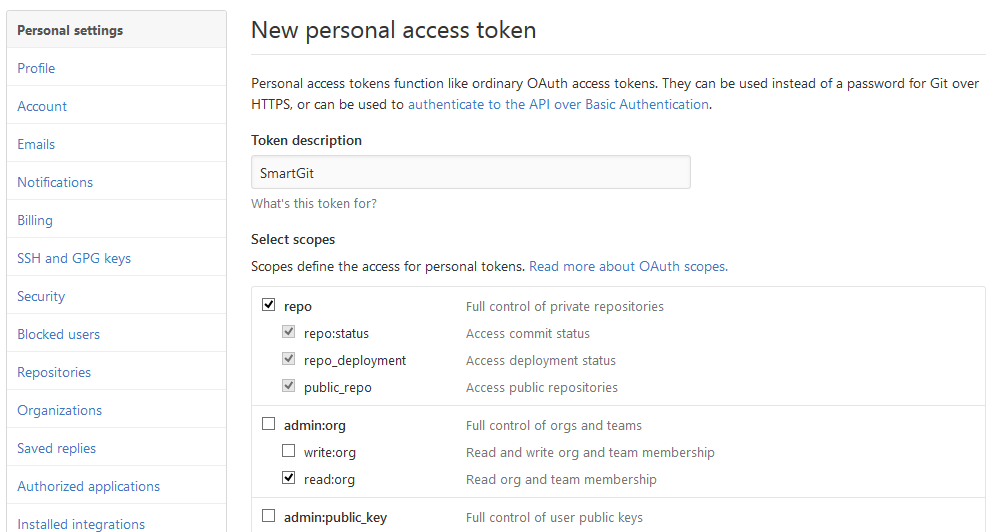
Task: Enable the write:org scope checkbox
Action: pyautogui.click(x=288, y=452)
